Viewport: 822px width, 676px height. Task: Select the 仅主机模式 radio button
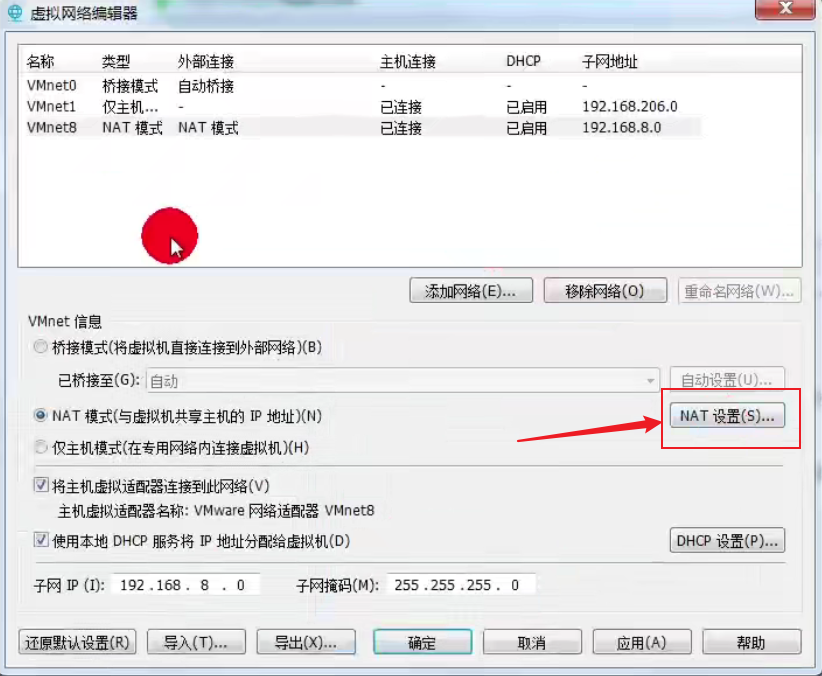[40, 447]
